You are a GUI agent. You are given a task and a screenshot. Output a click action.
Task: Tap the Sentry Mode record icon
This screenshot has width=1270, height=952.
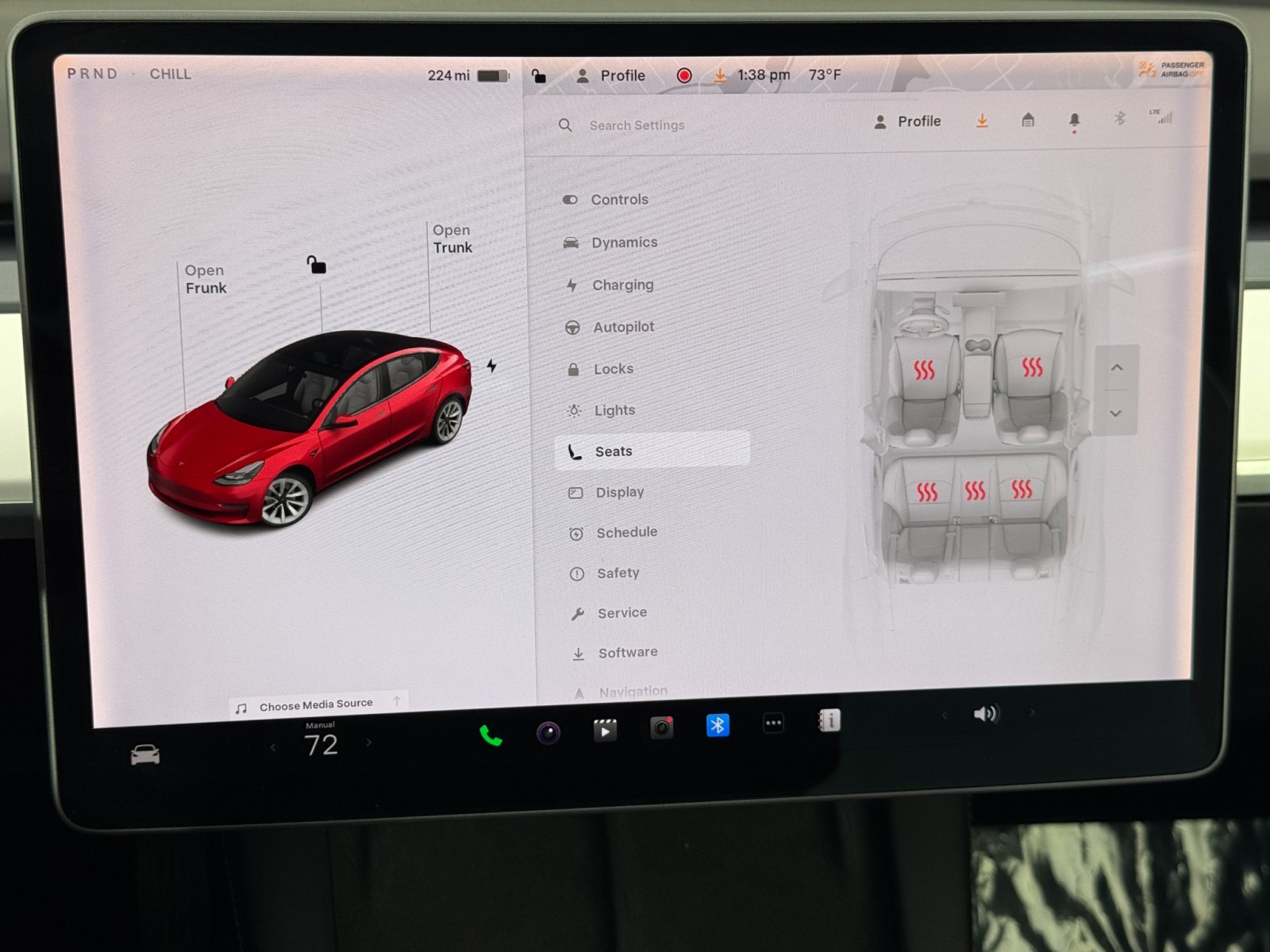coord(683,75)
